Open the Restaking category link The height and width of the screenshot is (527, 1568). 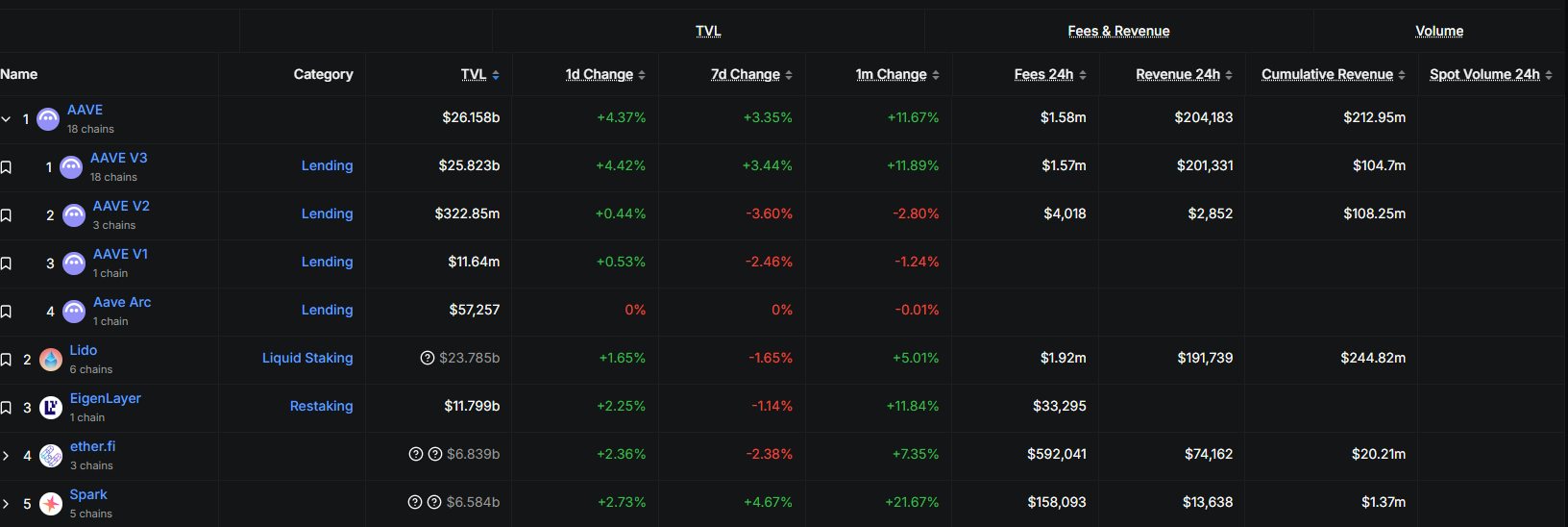click(321, 406)
